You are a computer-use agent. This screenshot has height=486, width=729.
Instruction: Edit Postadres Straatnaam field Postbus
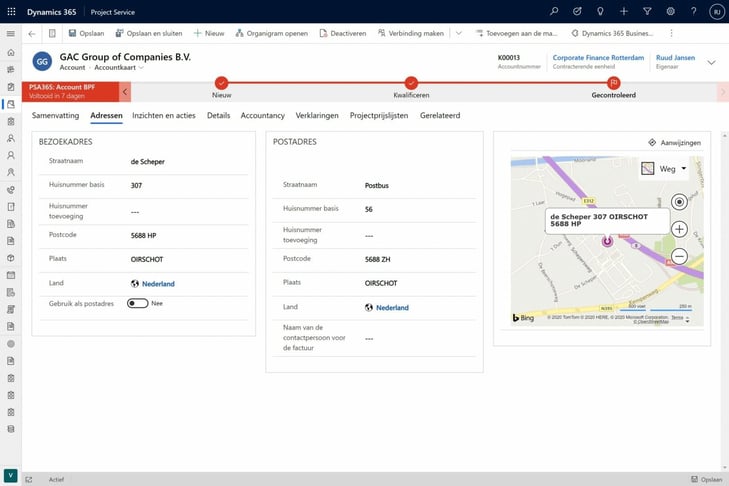tap(420, 186)
